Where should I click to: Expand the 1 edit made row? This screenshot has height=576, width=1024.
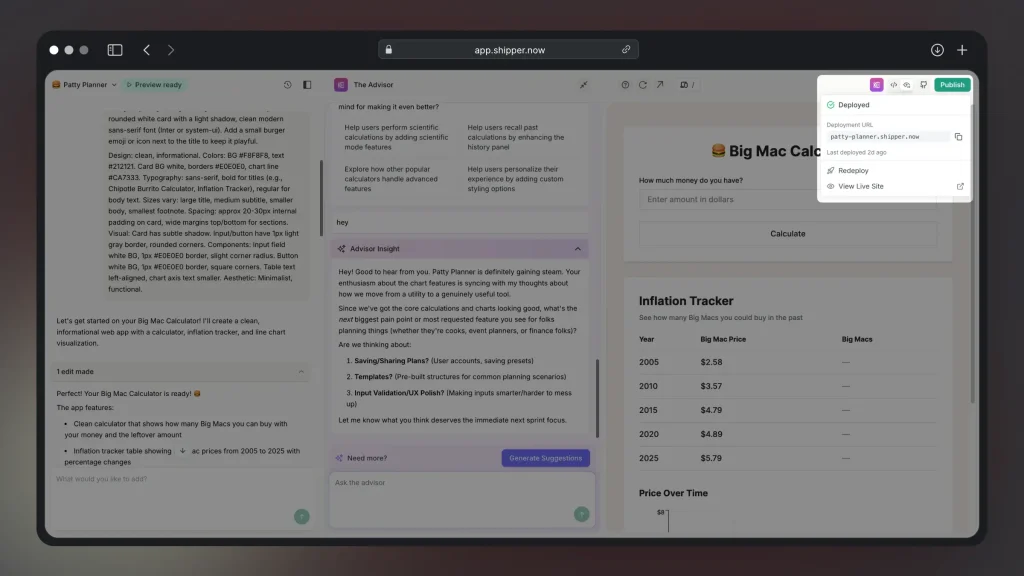pyautogui.click(x=180, y=372)
